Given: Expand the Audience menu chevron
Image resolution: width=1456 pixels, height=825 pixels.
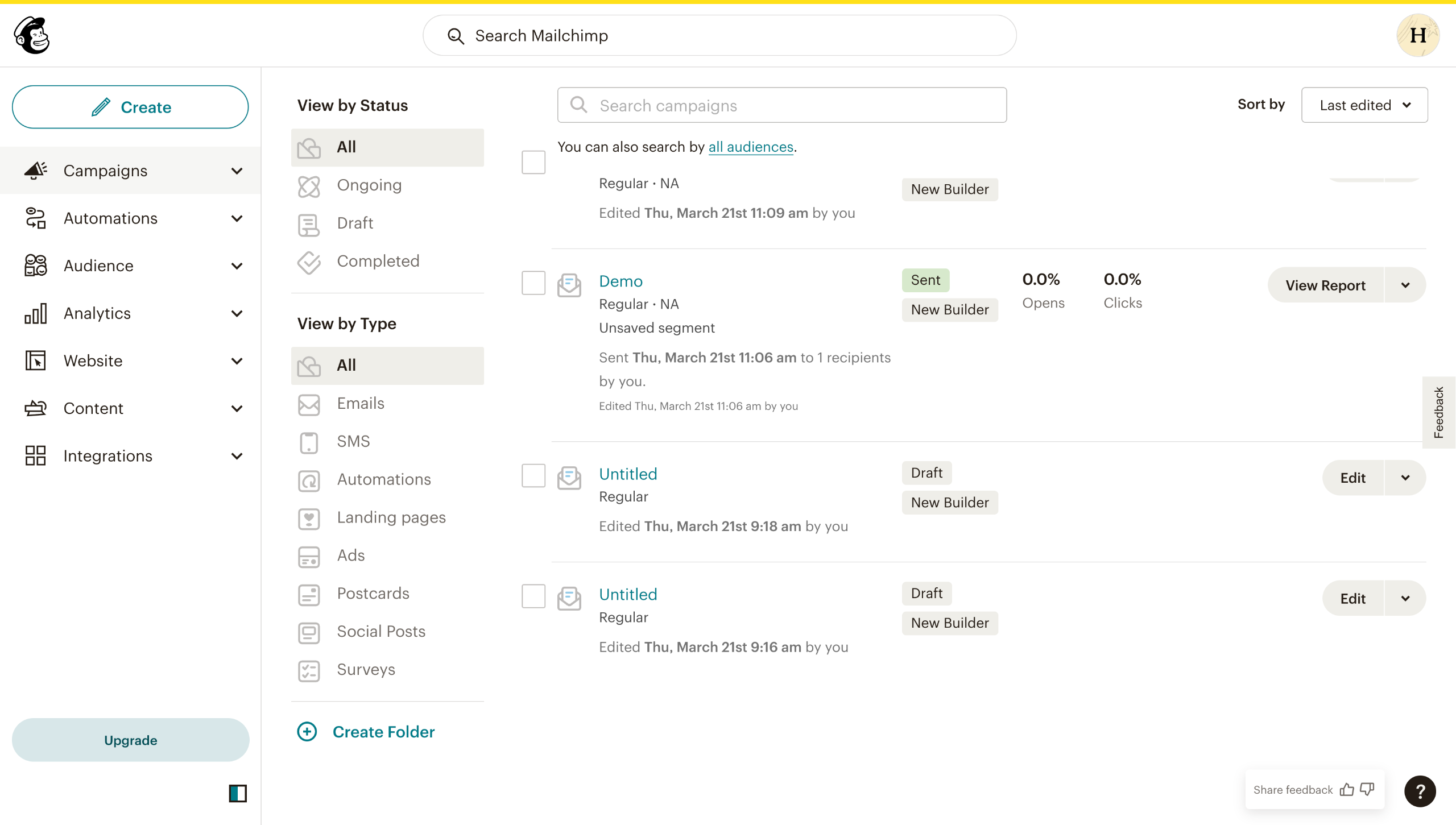Looking at the screenshot, I should 237,266.
